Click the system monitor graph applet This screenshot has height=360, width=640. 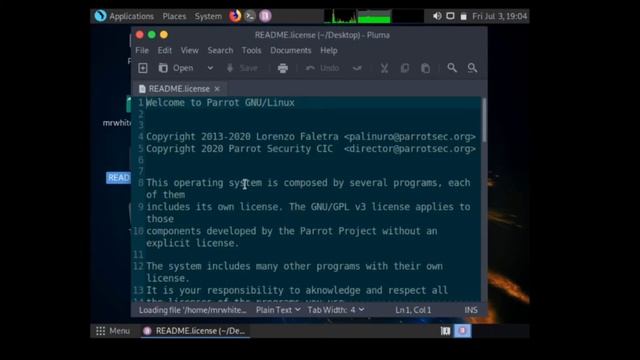pyautogui.click(x=373, y=16)
